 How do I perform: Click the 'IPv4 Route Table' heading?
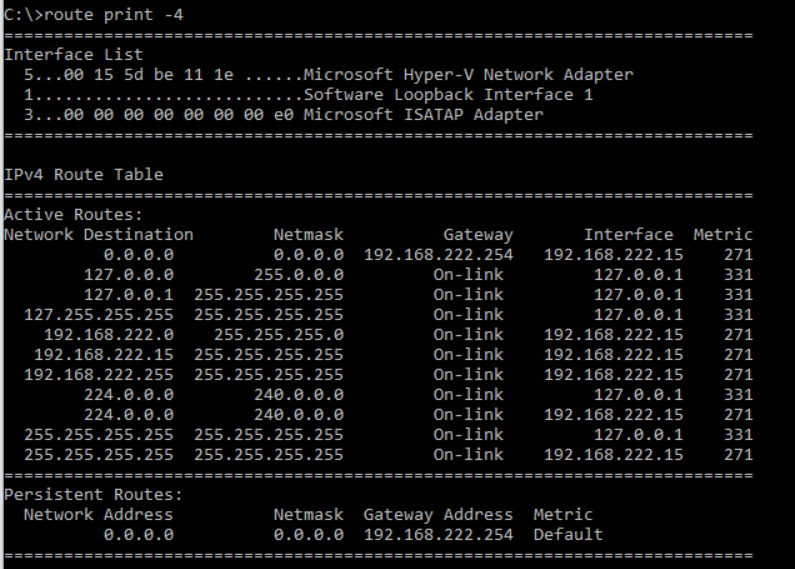click(x=84, y=174)
